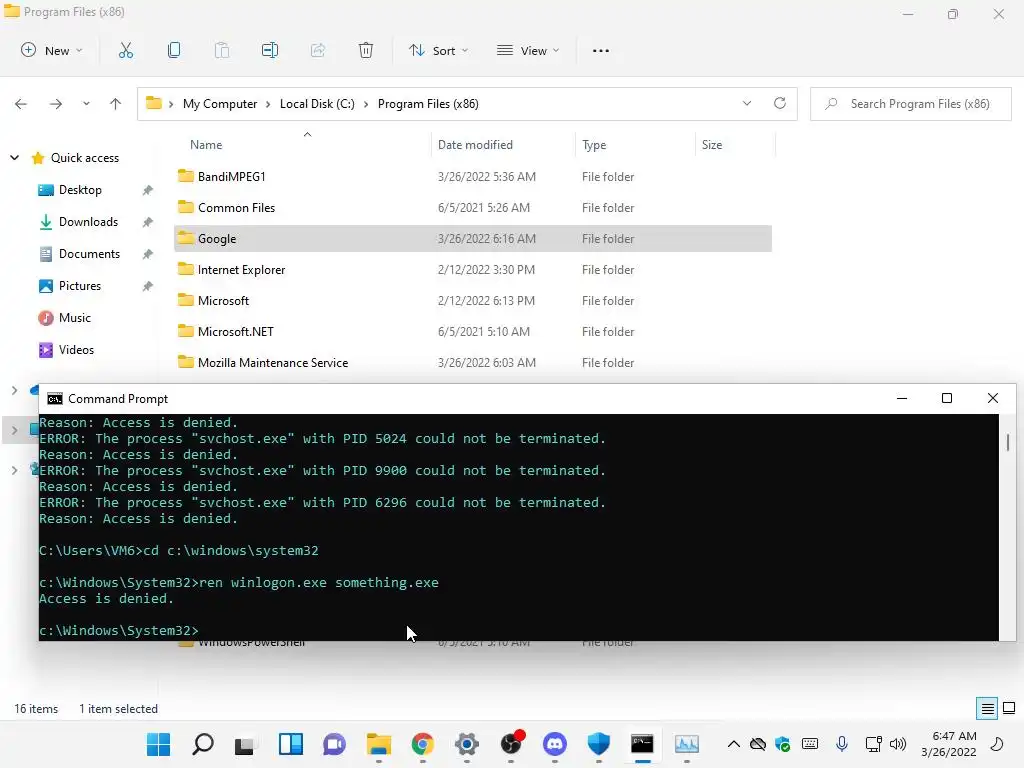The width and height of the screenshot is (1024, 768).
Task: Sort by the Size column header
Action: coord(735,144)
